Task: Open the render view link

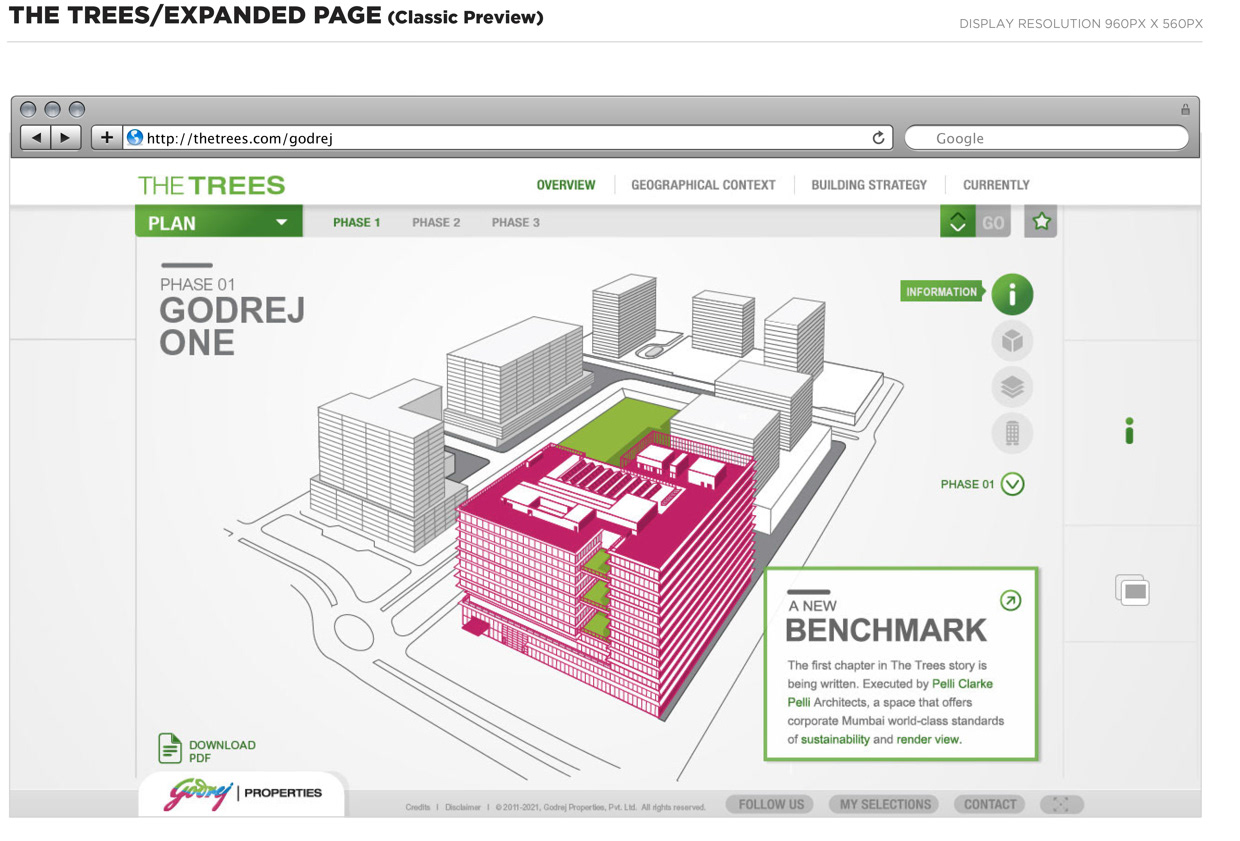Action: coord(928,740)
